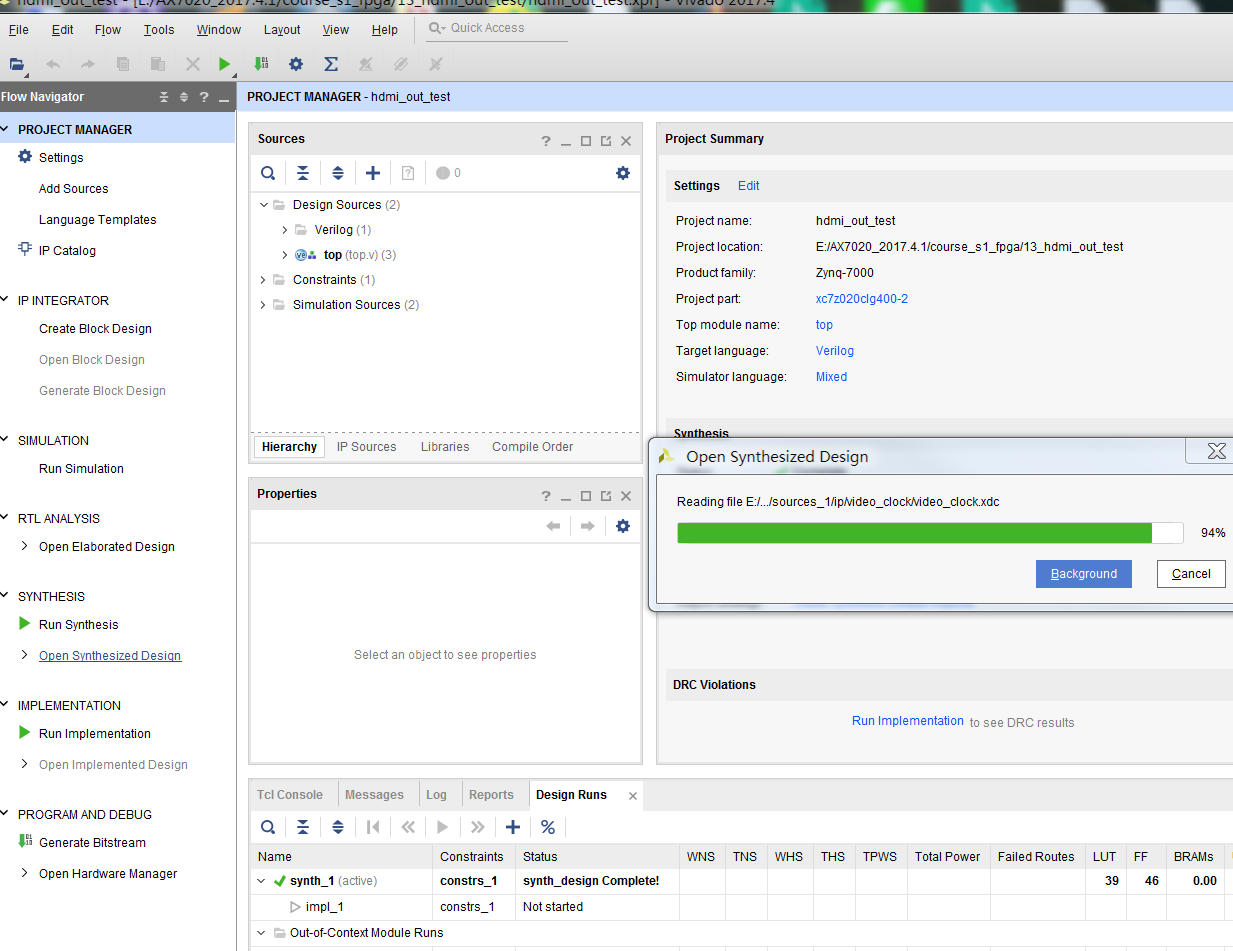This screenshot has height=951, width=1233.
Task: Click search icon in Design Runs panel
Action: click(x=268, y=827)
